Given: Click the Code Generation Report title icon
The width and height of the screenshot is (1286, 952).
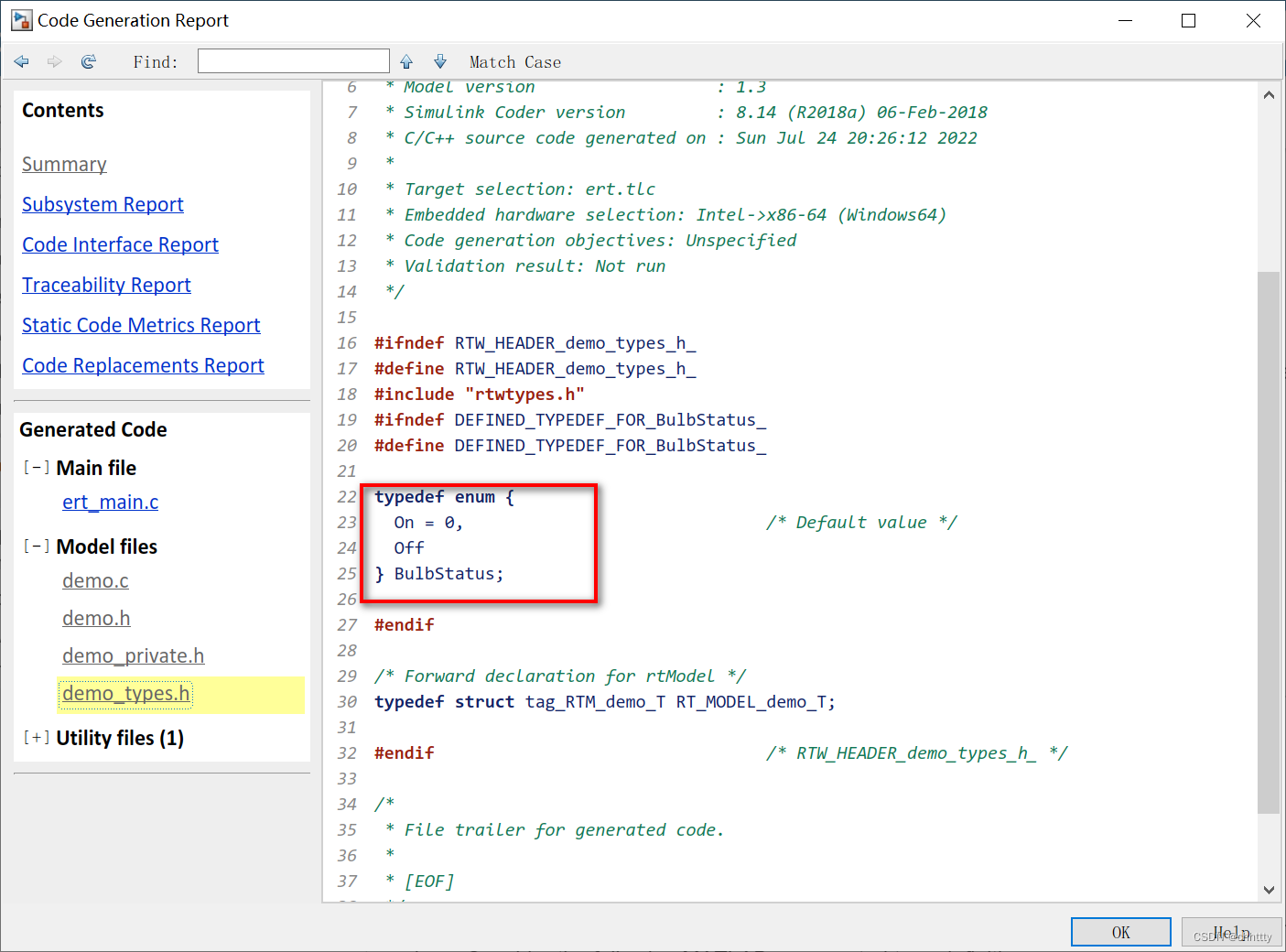Looking at the screenshot, I should [x=22, y=20].
